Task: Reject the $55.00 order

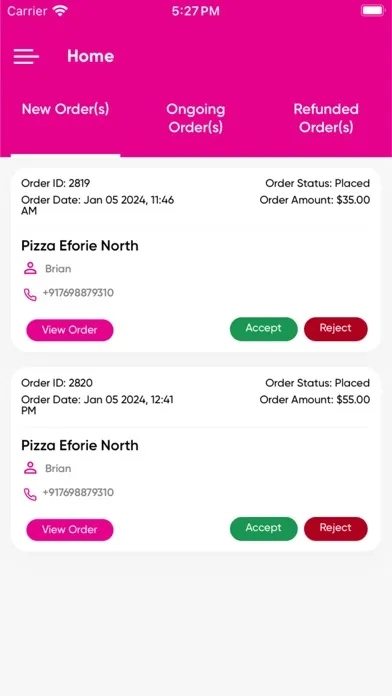Action: [x=336, y=528]
